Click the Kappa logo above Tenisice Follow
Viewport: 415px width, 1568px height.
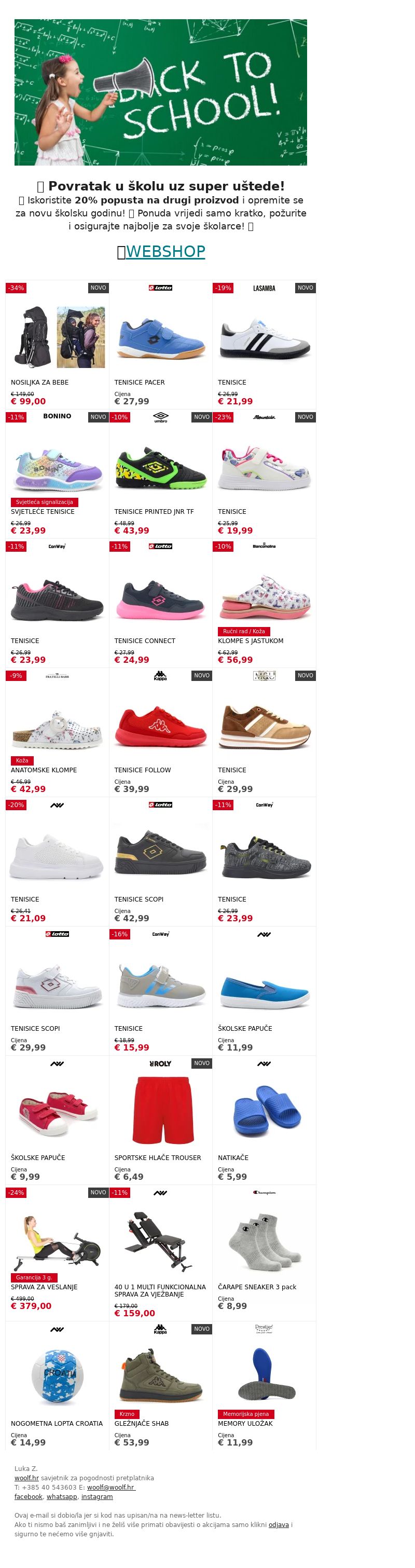pos(161,676)
